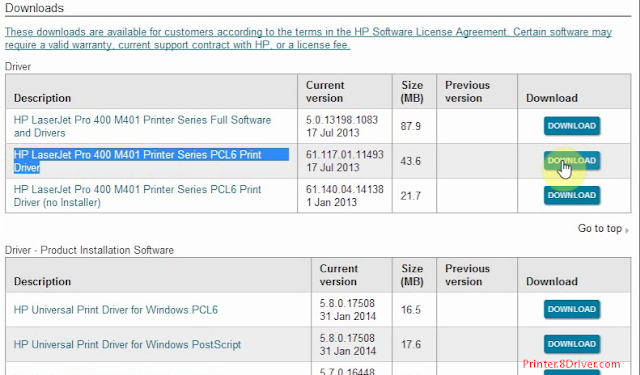The height and width of the screenshot is (375, 640).
Task: Download the PCL6 driver with no installer
Action: pyautogui.click(x=572, y=195)
